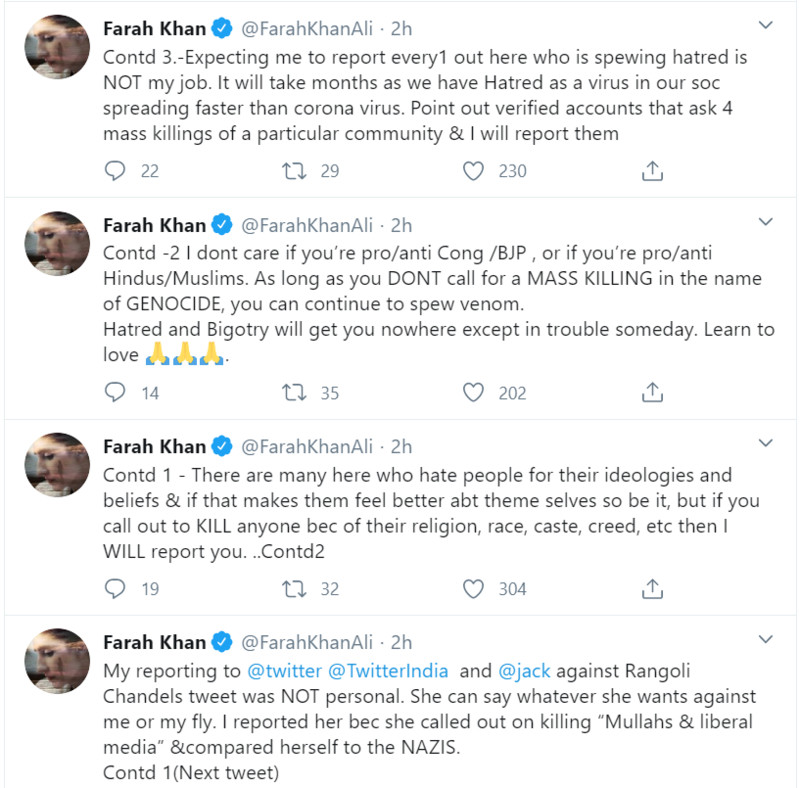
Task: Open Farah Khan's avatar on the top tweet
Action: click(57, 47)
